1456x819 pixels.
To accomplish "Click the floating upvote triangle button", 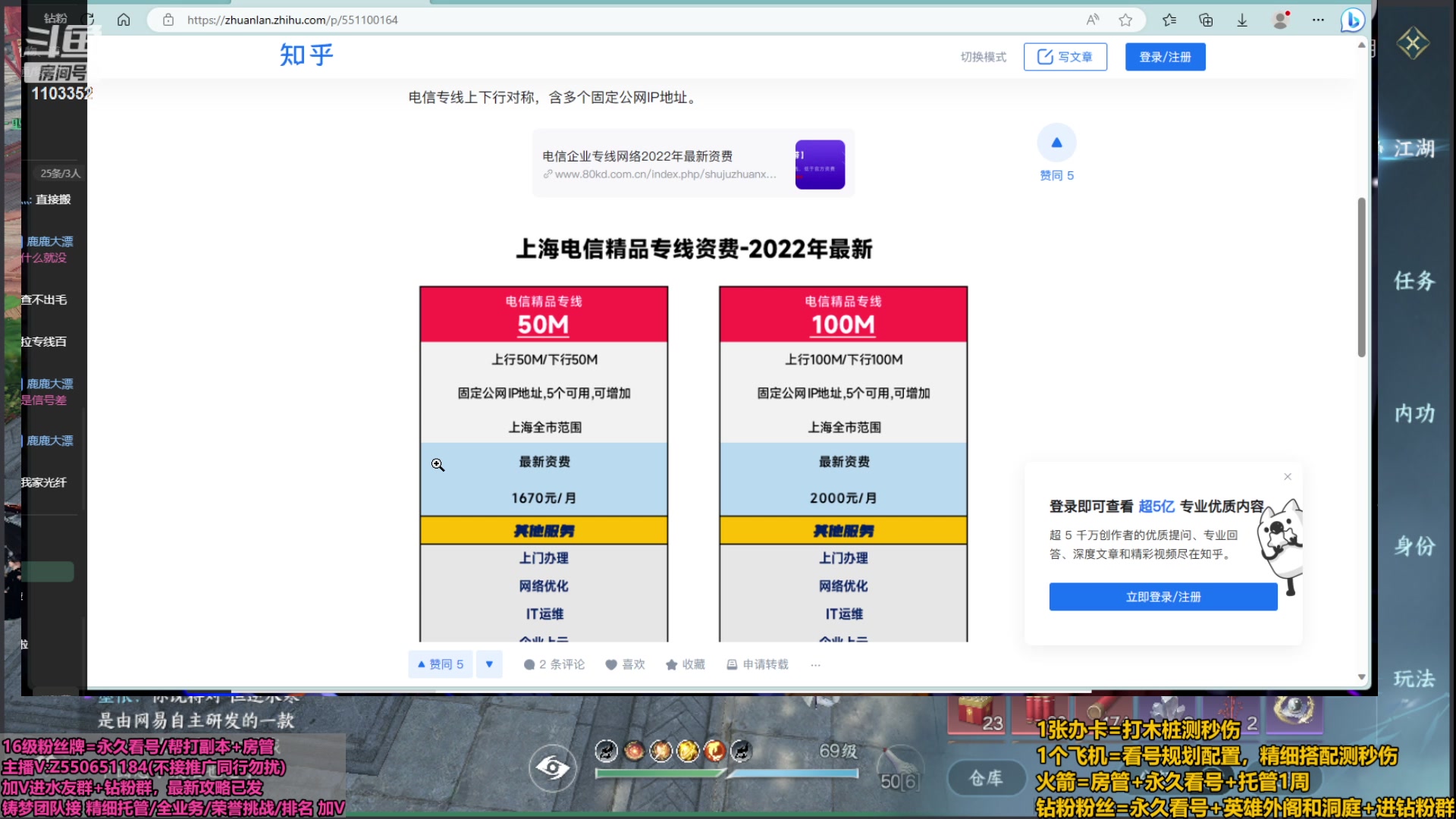I will [1056, 143].
